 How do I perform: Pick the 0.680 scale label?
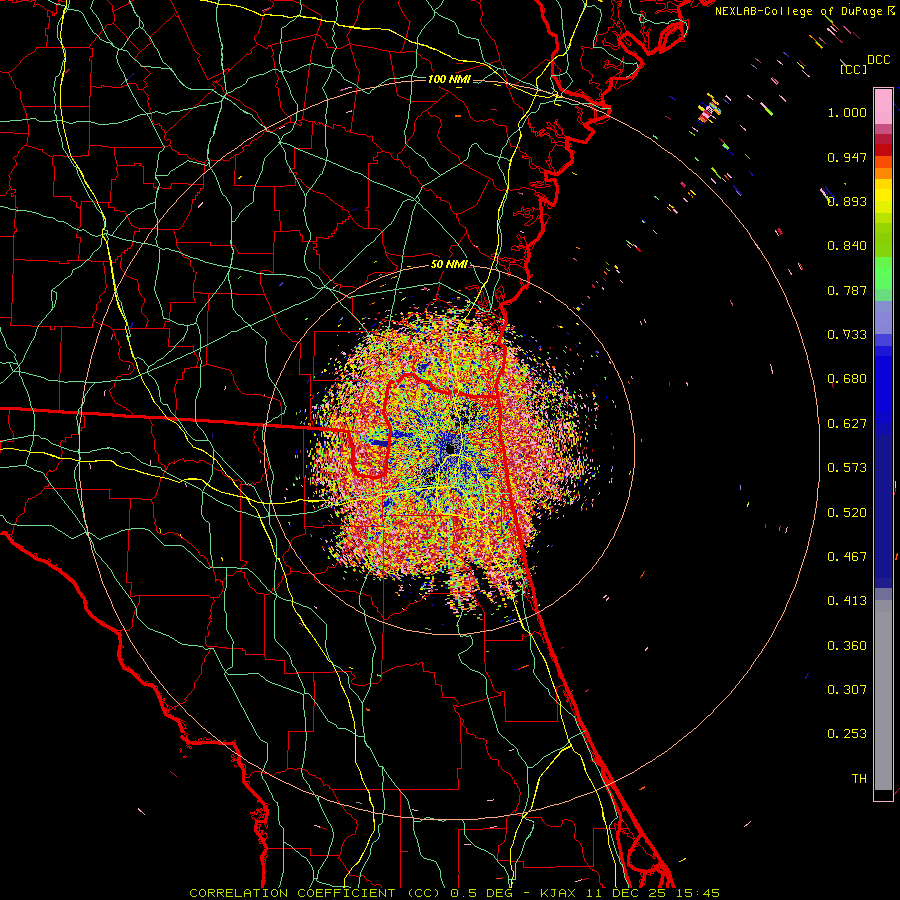coord(847,379)
